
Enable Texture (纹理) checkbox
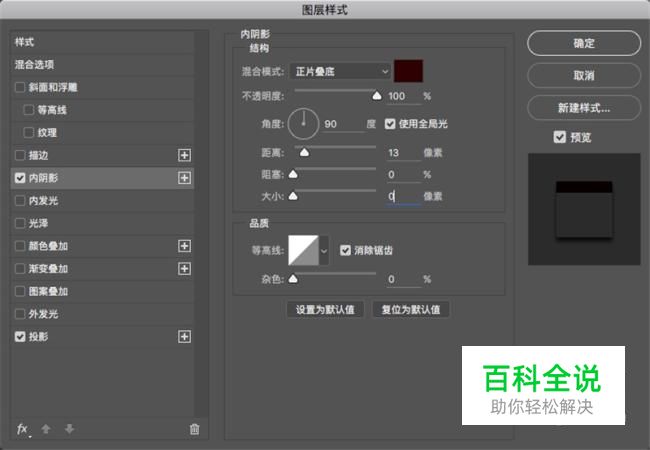coord(29,133)
